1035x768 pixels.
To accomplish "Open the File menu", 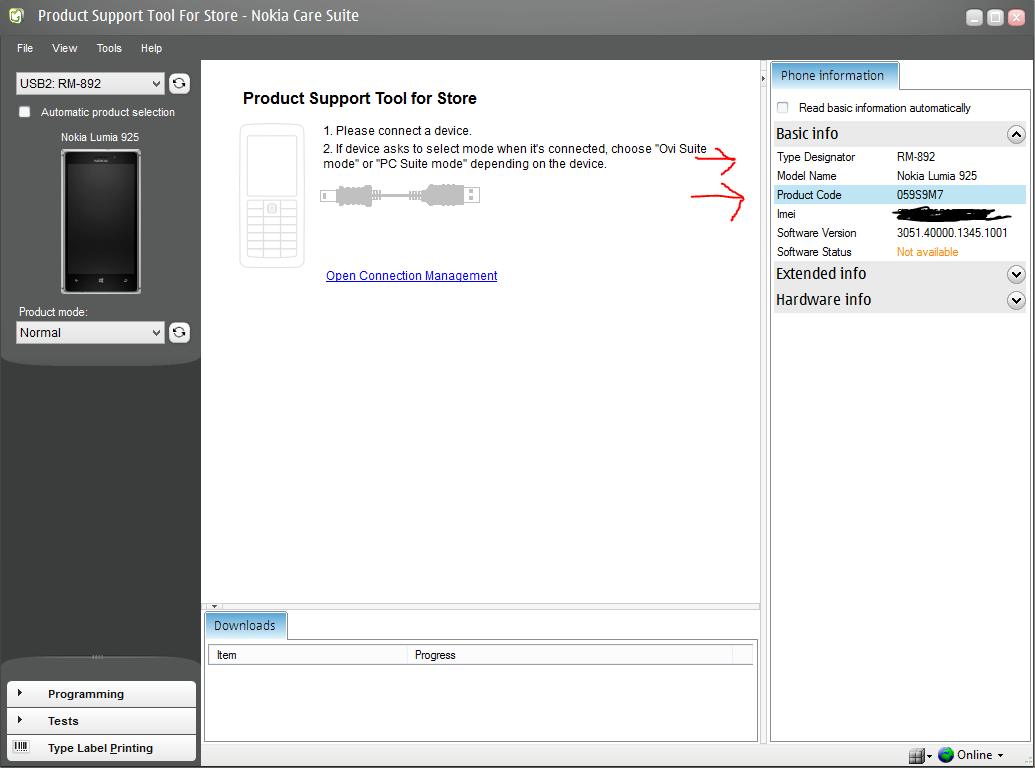I will (x=25, y=48).
